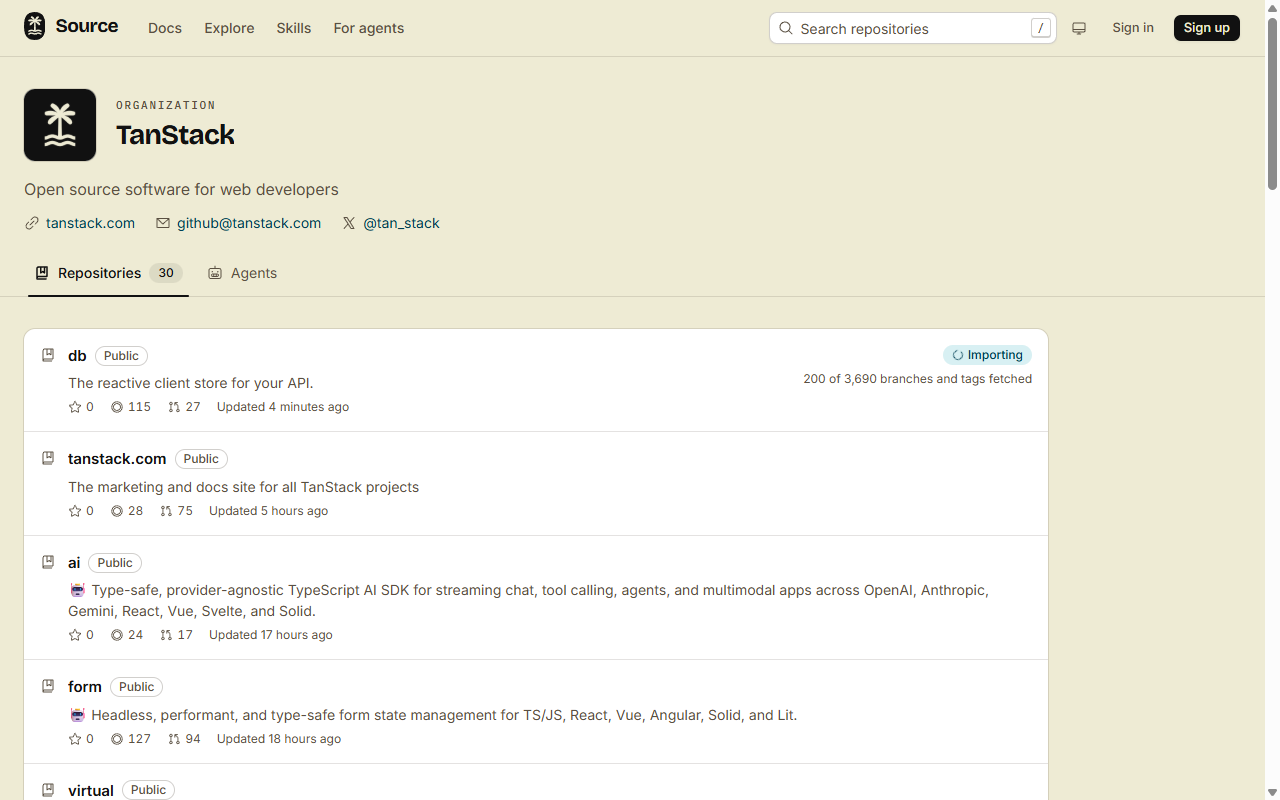Visit the tanstack.com website link

tap(90, 223)
